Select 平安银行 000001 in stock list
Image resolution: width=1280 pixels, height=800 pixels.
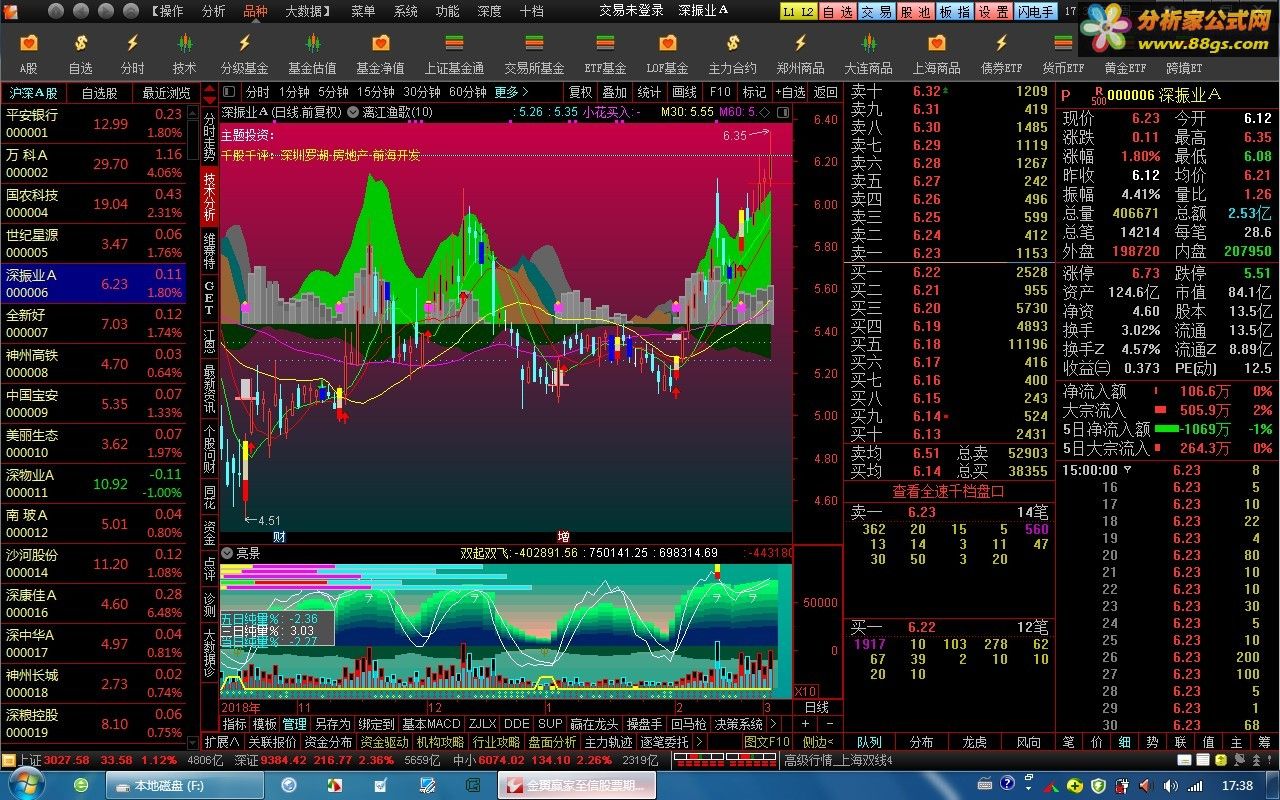(x=94, y=124)
